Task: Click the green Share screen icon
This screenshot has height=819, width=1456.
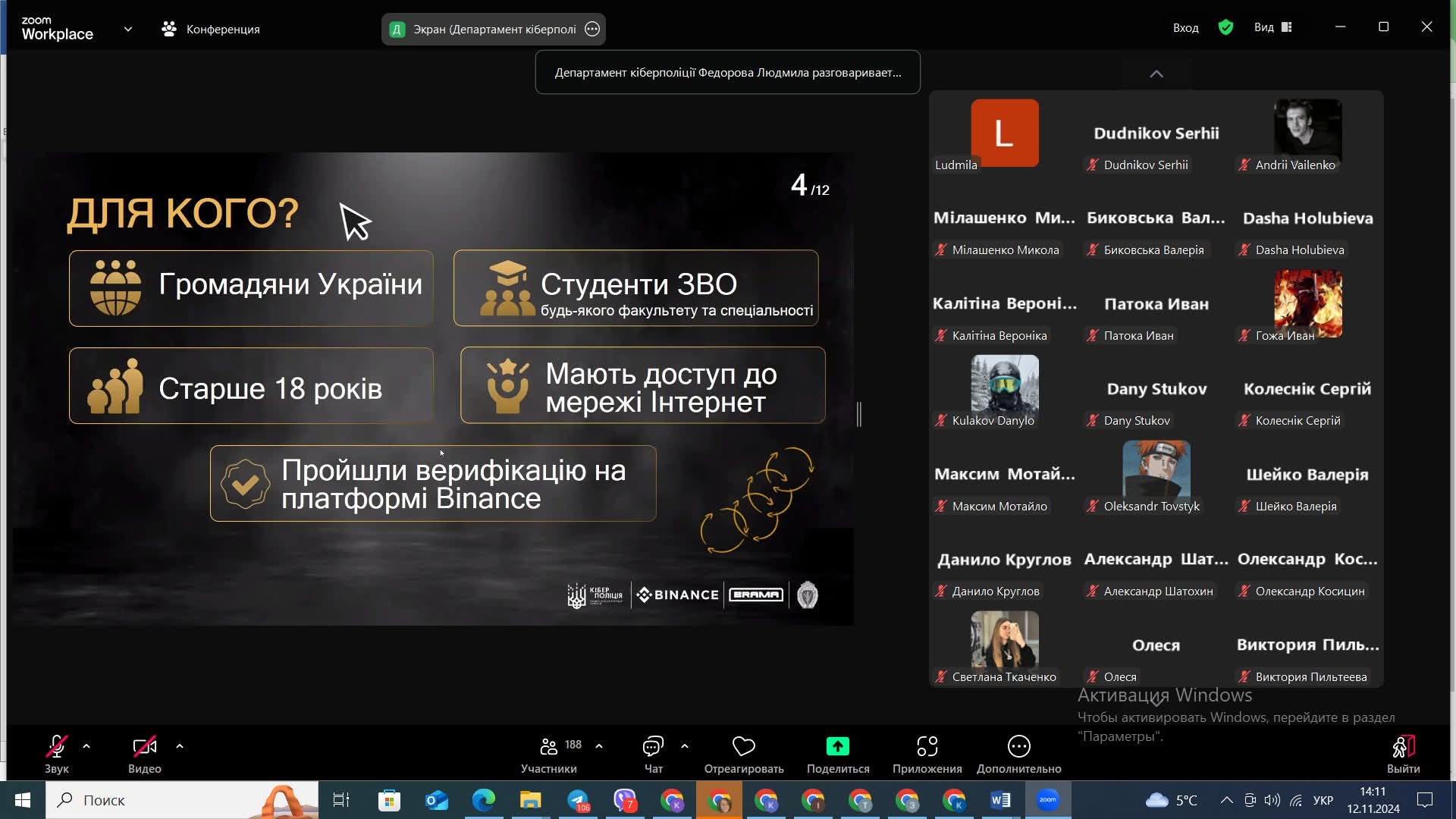Action: [x=837, y=747]
